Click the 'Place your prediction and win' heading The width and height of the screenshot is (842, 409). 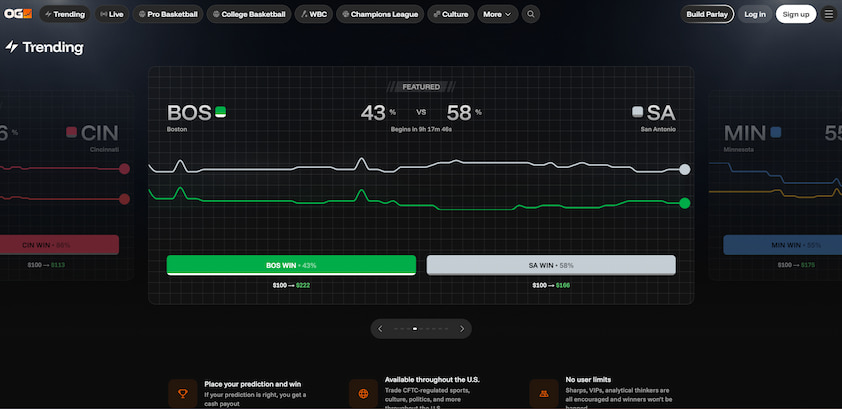coord(252,384)
